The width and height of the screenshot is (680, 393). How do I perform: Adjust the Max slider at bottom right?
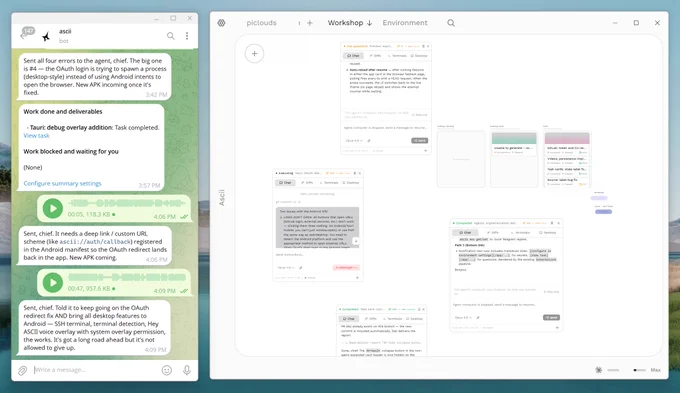(639, 370)
